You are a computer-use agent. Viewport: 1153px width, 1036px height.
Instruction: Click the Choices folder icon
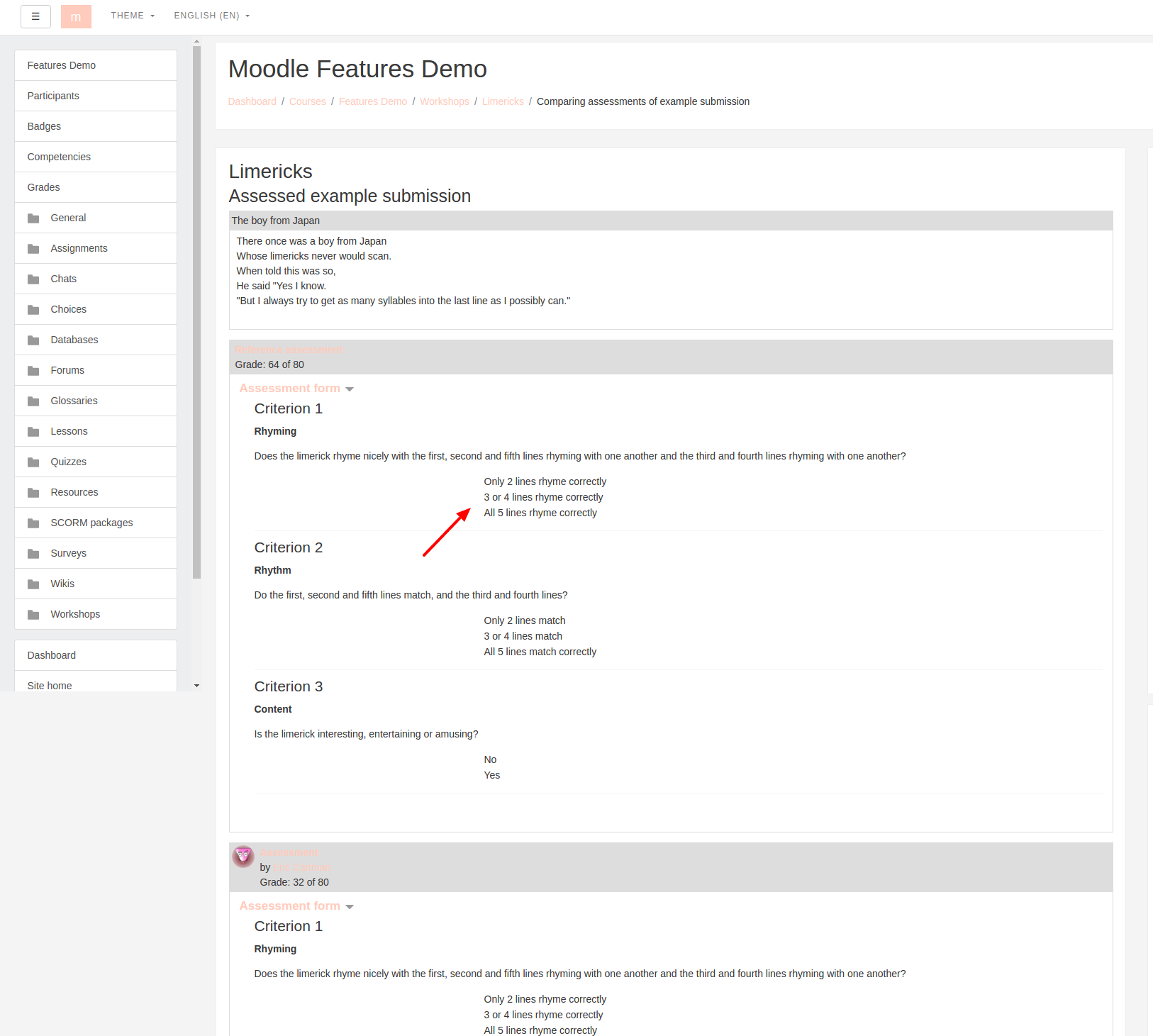(33, 310)
